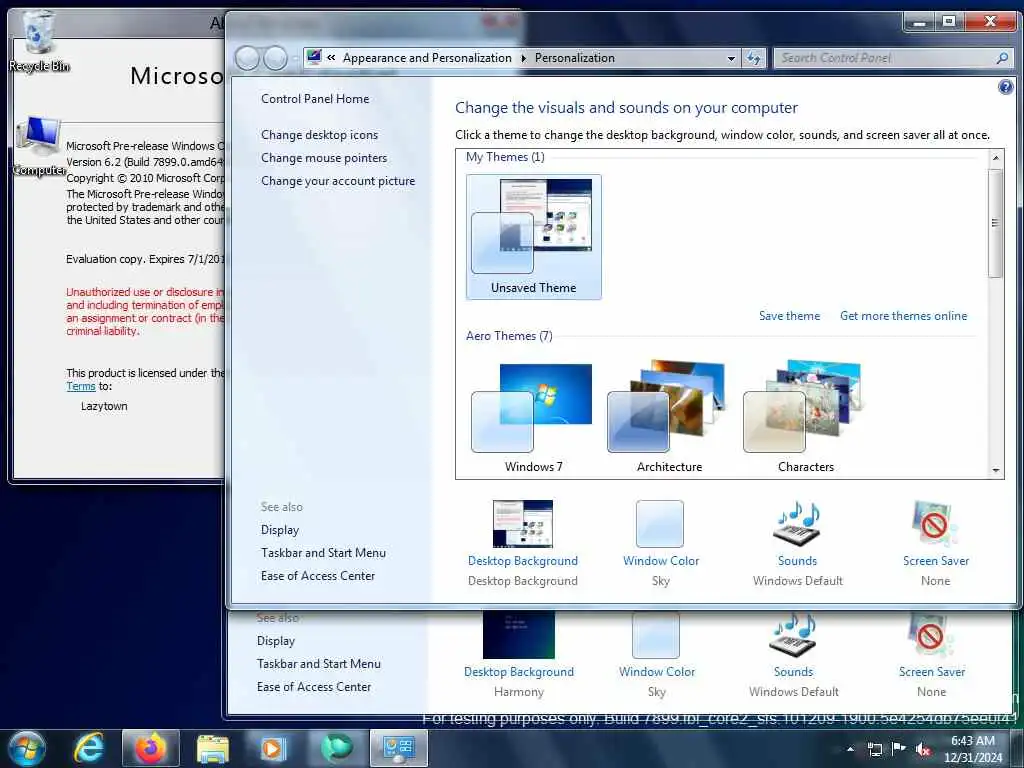Screen dimensions: 1024x768
Task: Launch Firefox from the taskbar
Action: (150, 748)
